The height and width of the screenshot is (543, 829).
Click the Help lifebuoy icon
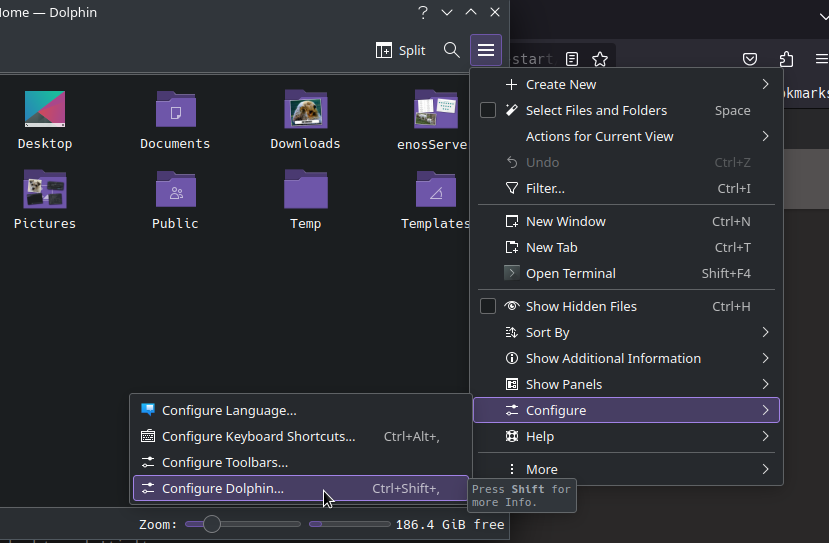512,436
